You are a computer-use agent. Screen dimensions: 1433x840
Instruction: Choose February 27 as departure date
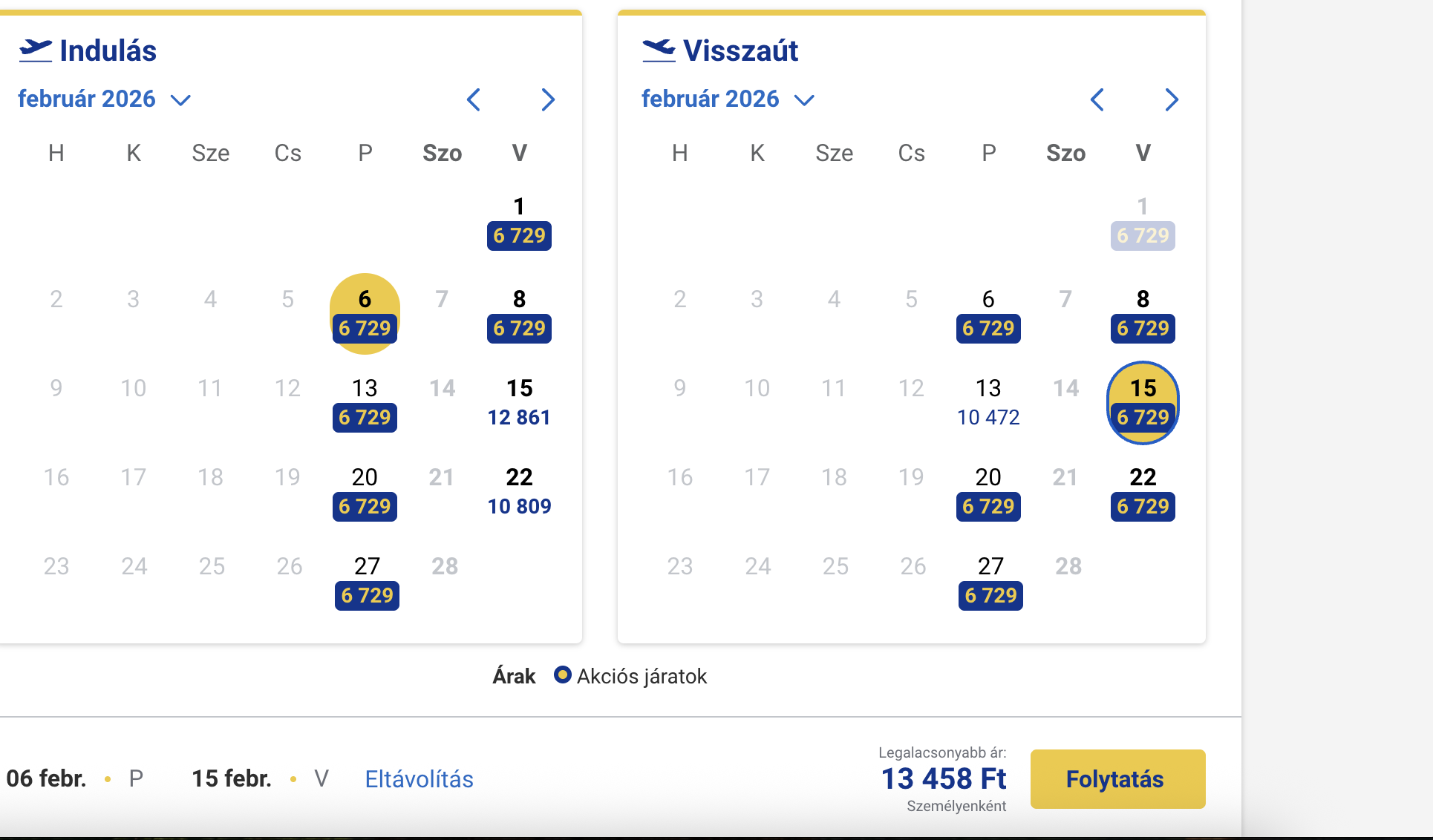(x=367, y=581)
